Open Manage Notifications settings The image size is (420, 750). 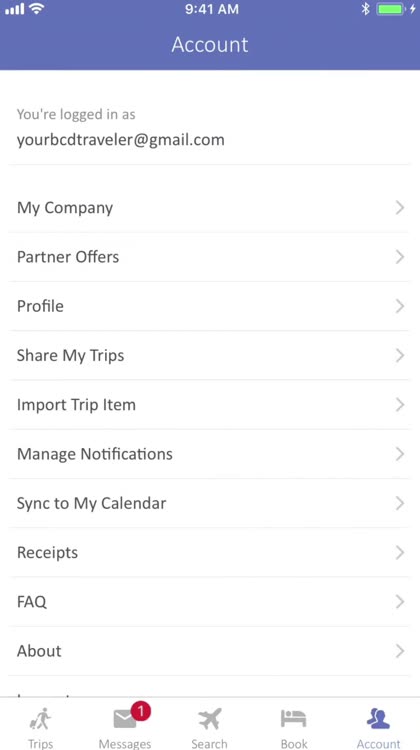coord(209,454)
